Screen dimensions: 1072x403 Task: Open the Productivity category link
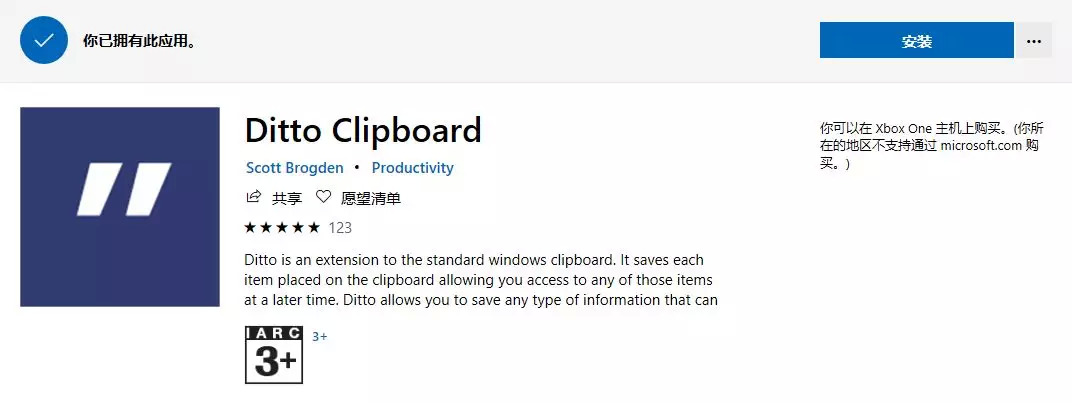tap(412, 168)
